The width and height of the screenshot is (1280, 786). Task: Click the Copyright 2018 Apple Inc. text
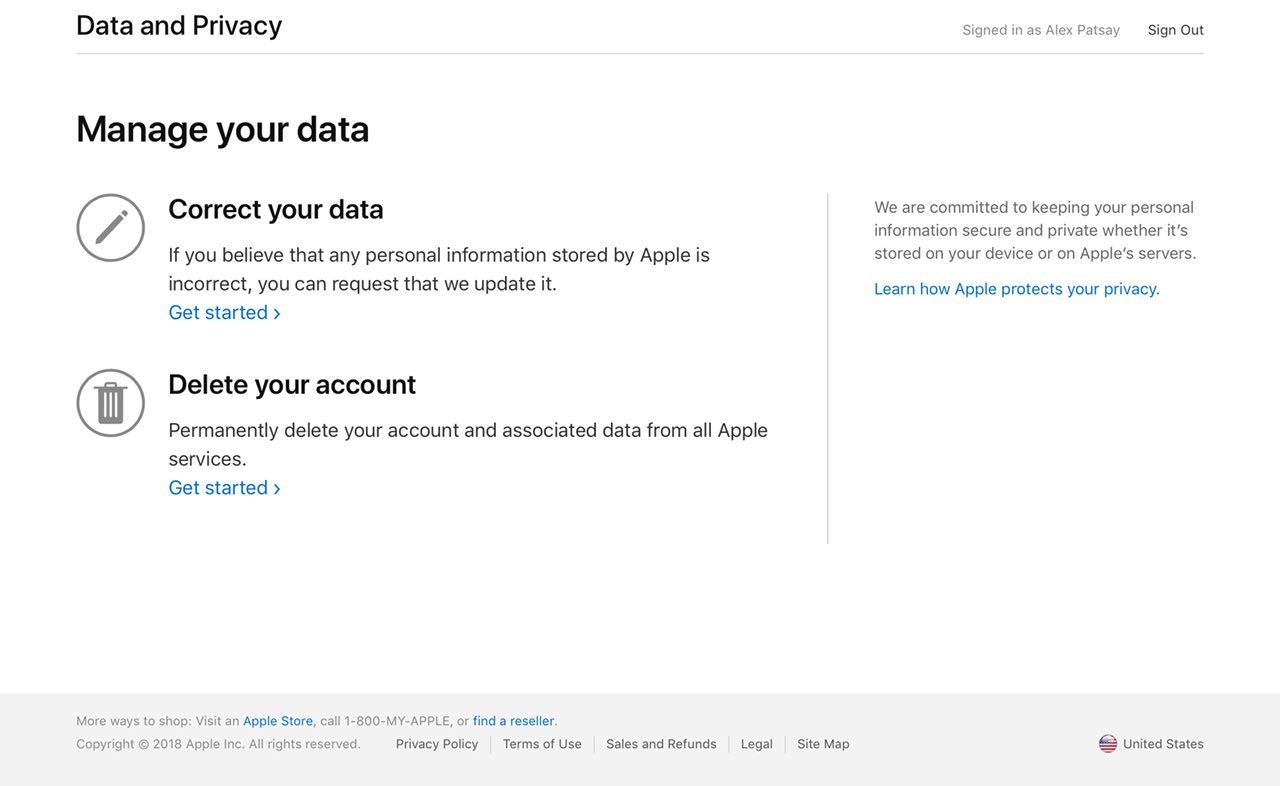click(x=218, y=744)
